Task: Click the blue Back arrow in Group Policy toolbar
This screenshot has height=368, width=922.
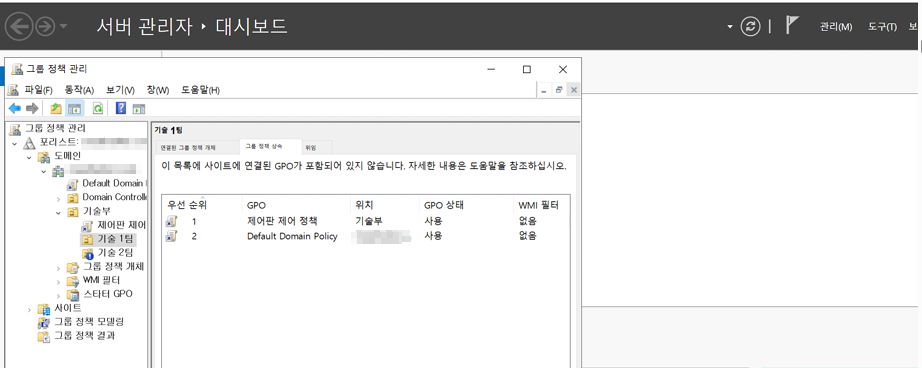Action: point(15,108)
